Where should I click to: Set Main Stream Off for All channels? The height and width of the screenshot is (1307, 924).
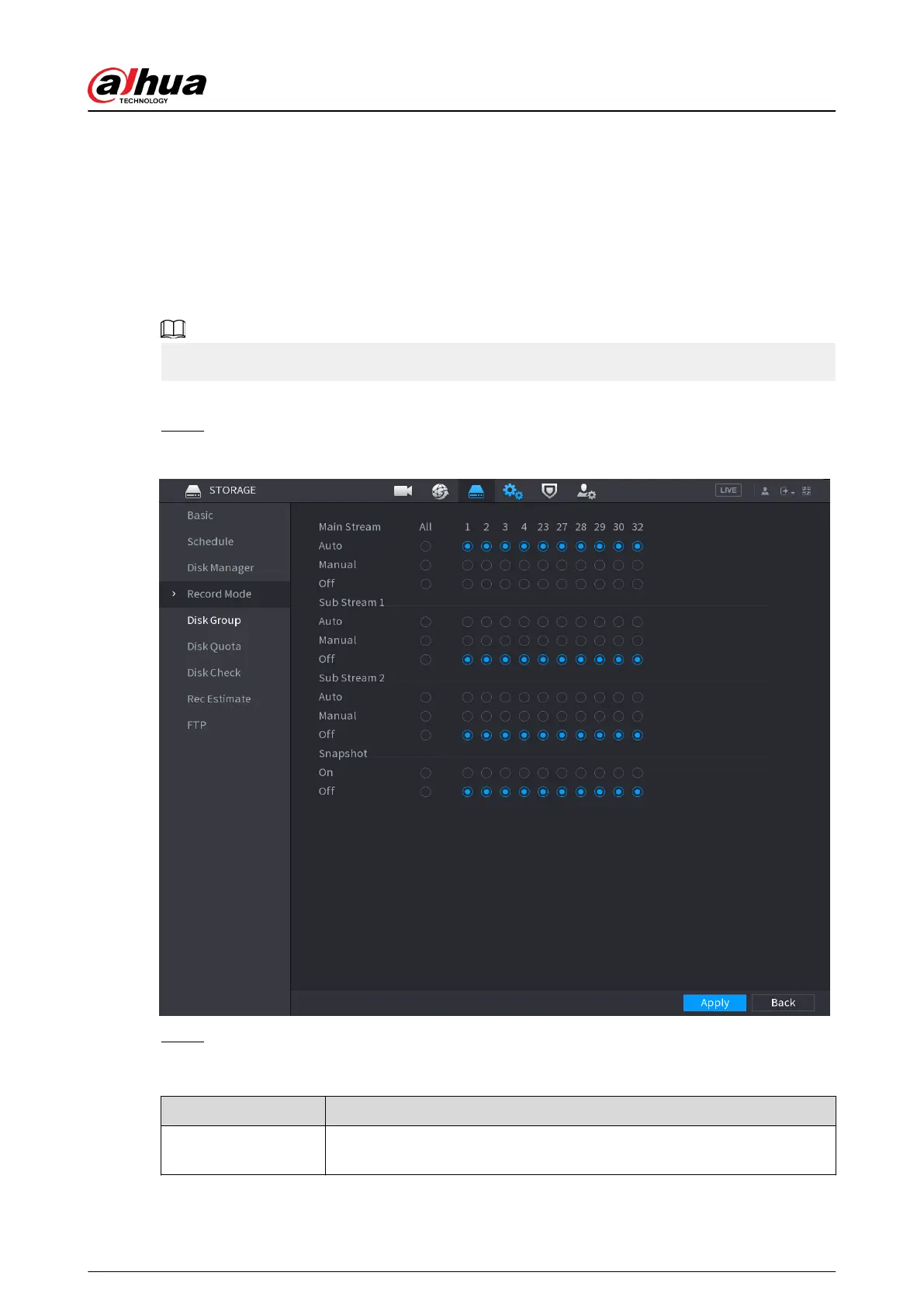point(425,584)
